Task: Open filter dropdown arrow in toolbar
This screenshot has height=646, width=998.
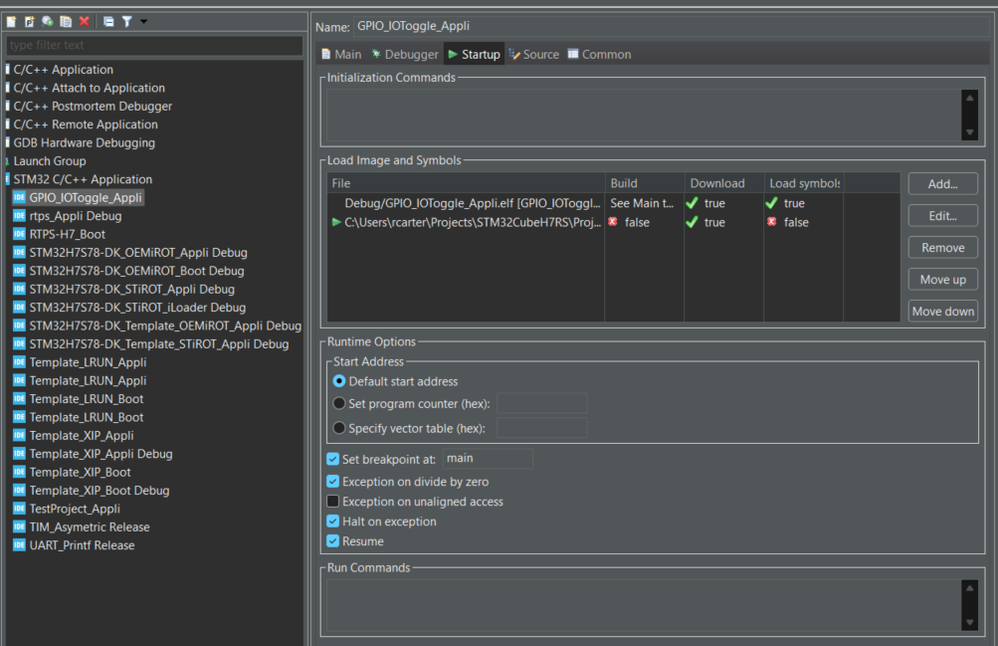Action: (144, 21)
